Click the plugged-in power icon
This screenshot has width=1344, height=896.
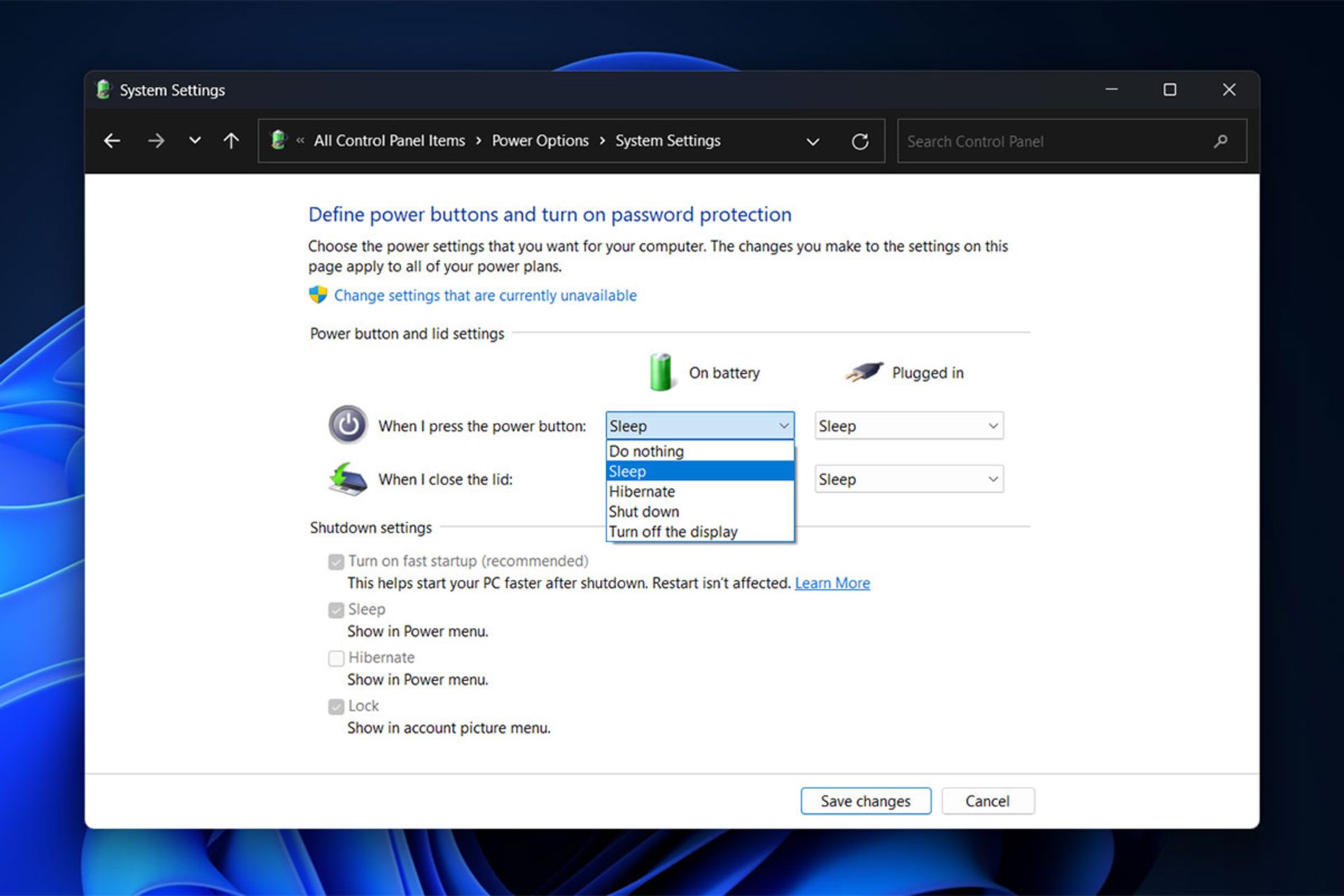[x=855, y=372]
